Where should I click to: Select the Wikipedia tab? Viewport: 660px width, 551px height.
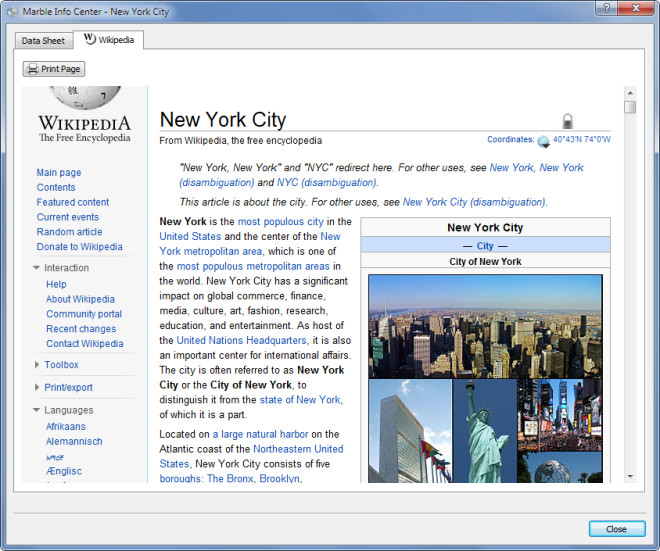(x=109, y=40)
